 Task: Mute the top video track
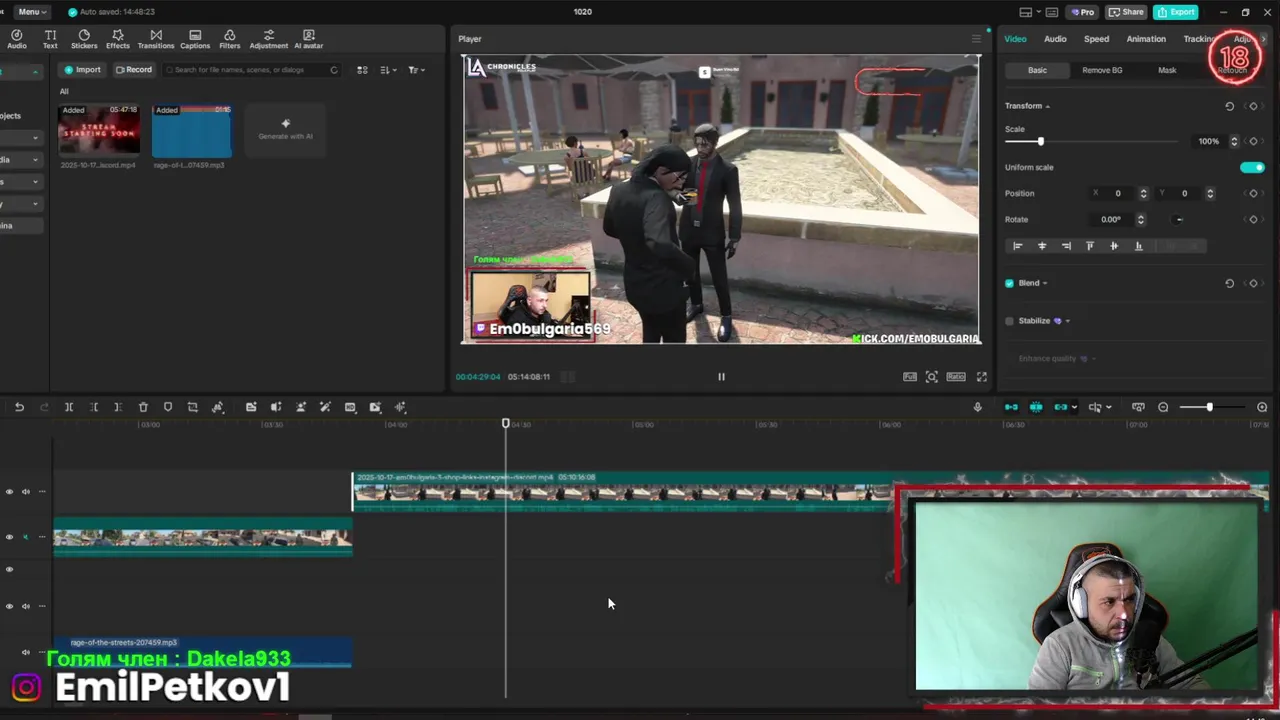click(x=26, y=491)
